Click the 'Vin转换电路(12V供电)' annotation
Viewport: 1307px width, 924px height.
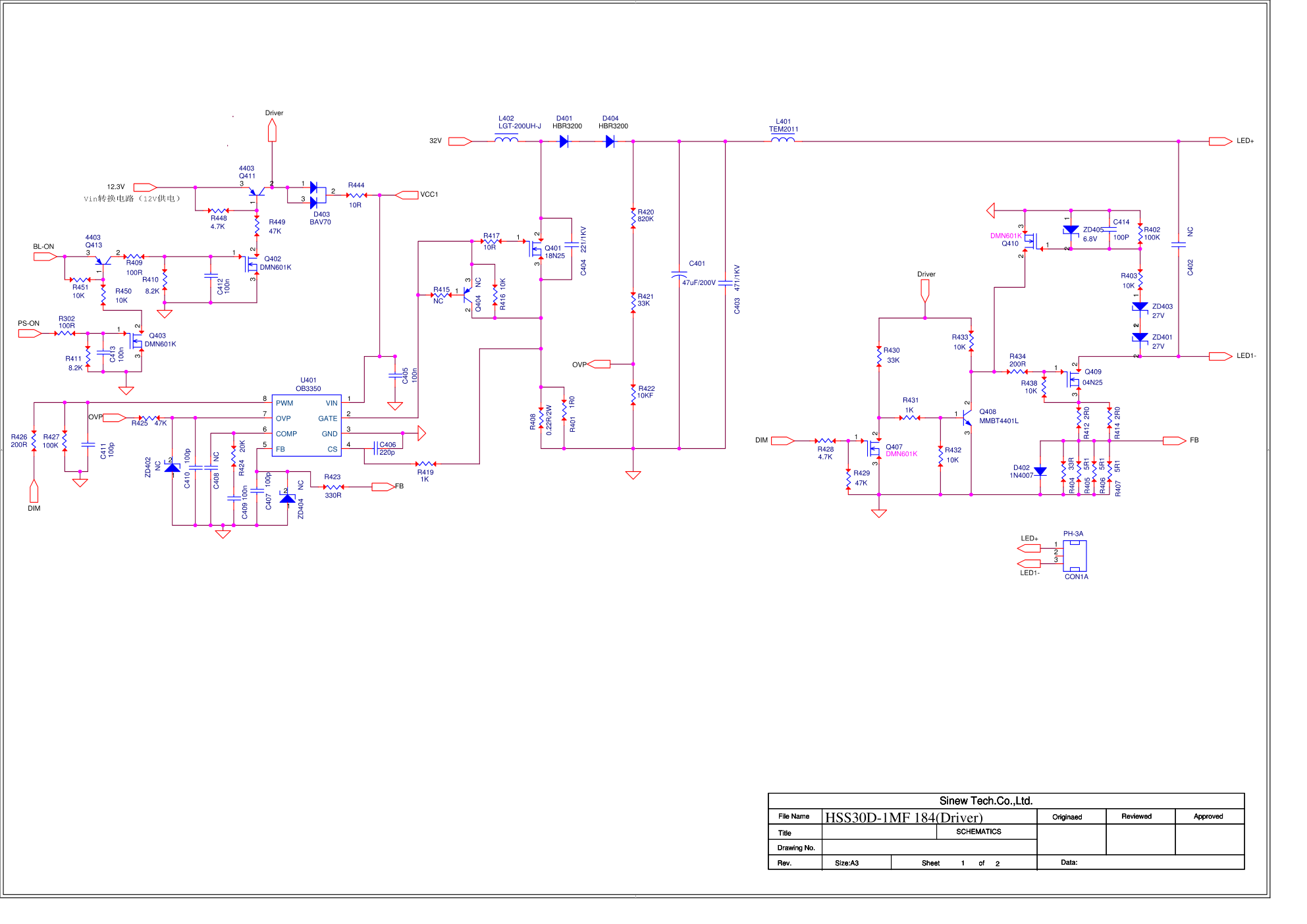click(132, 199)
